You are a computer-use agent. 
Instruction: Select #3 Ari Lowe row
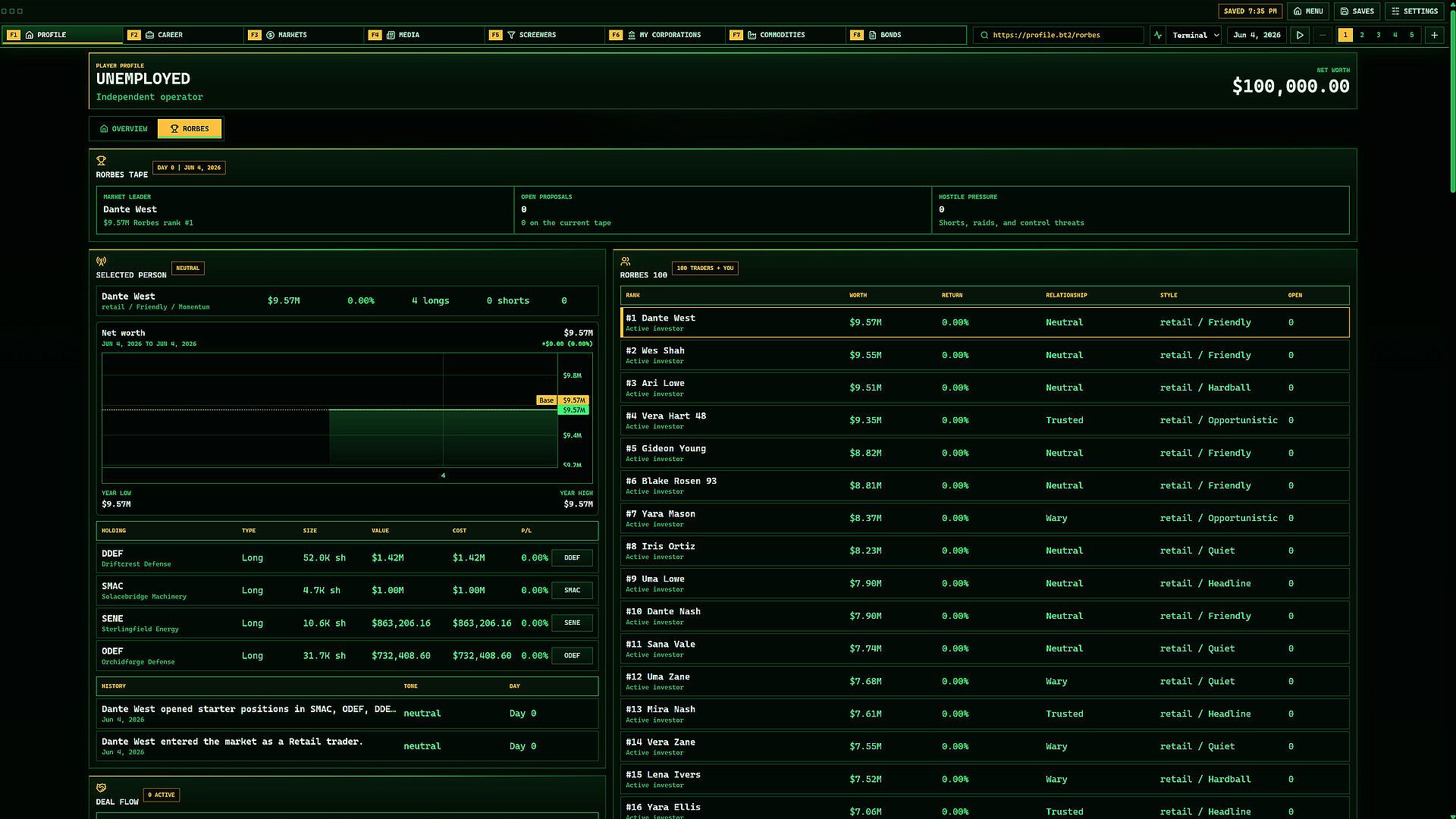point(985,388)
